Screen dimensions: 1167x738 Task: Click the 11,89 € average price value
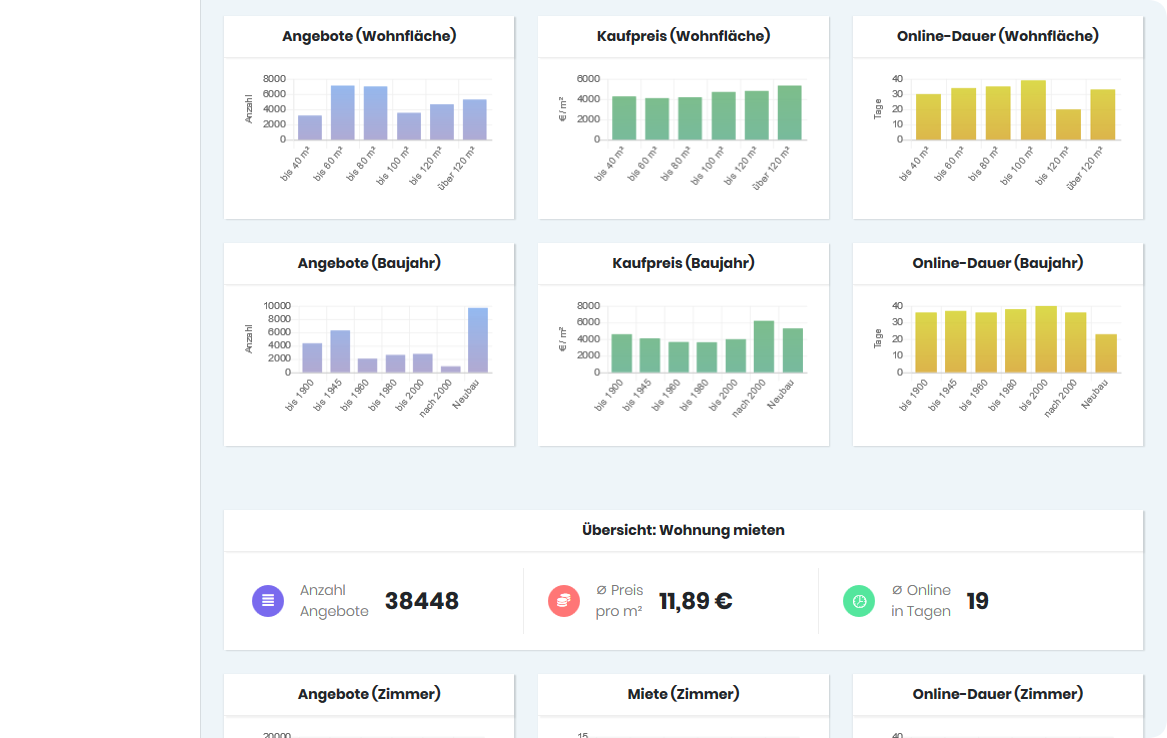(696, 601)
